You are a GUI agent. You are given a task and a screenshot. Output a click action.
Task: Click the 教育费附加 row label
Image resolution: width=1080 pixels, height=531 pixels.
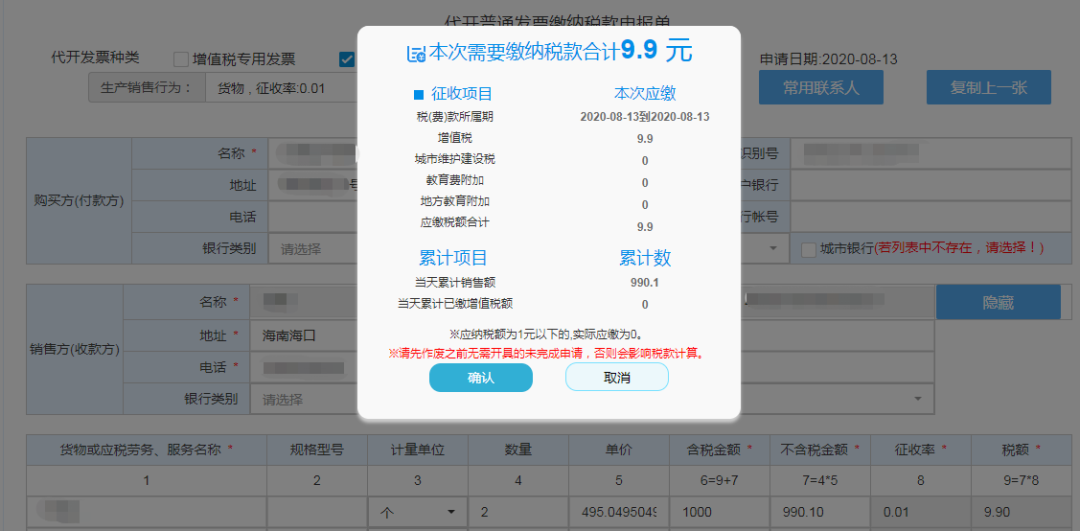pos(454,181)
